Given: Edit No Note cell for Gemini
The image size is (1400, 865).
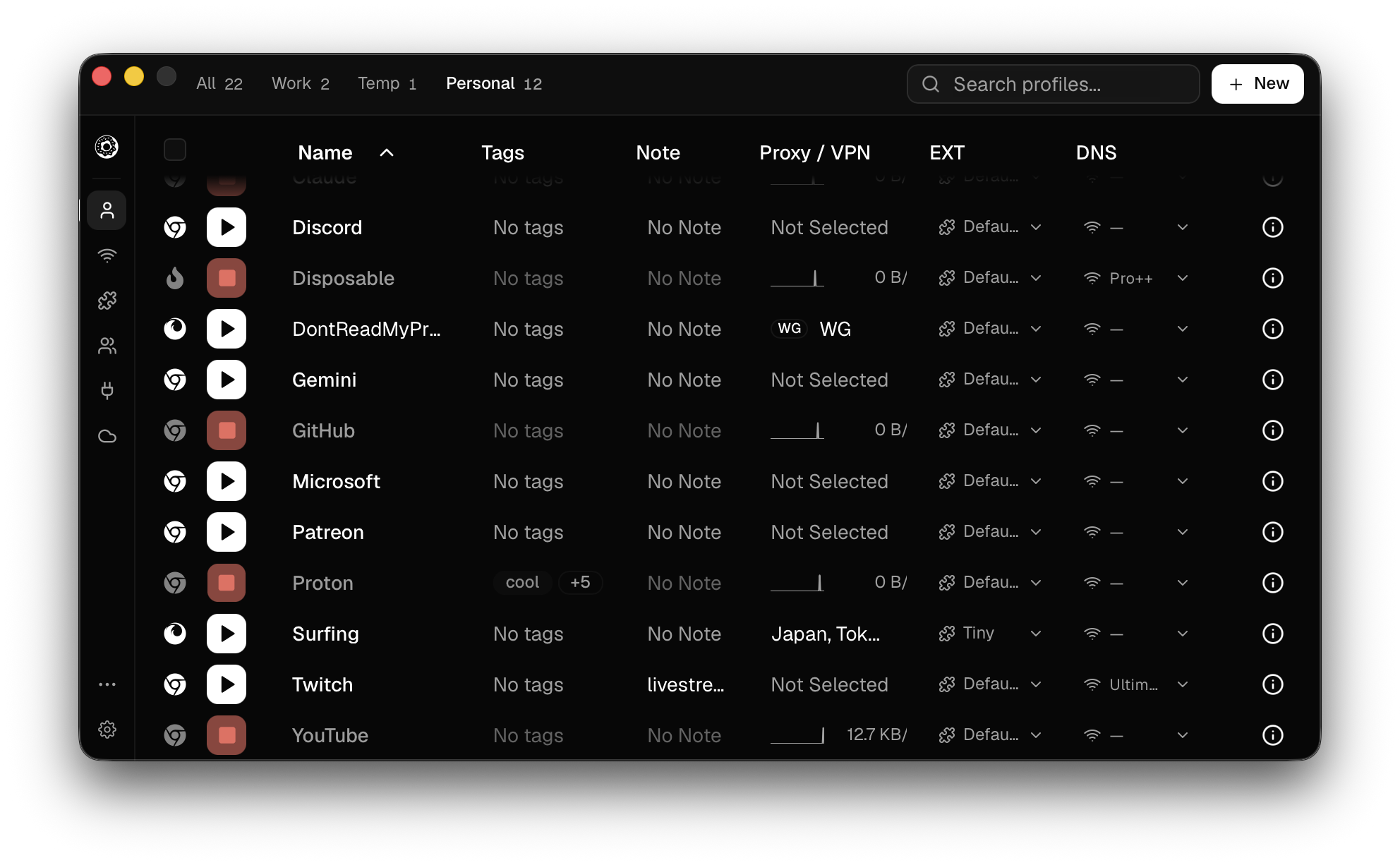Looking at the screenshot, I should 684,380.
